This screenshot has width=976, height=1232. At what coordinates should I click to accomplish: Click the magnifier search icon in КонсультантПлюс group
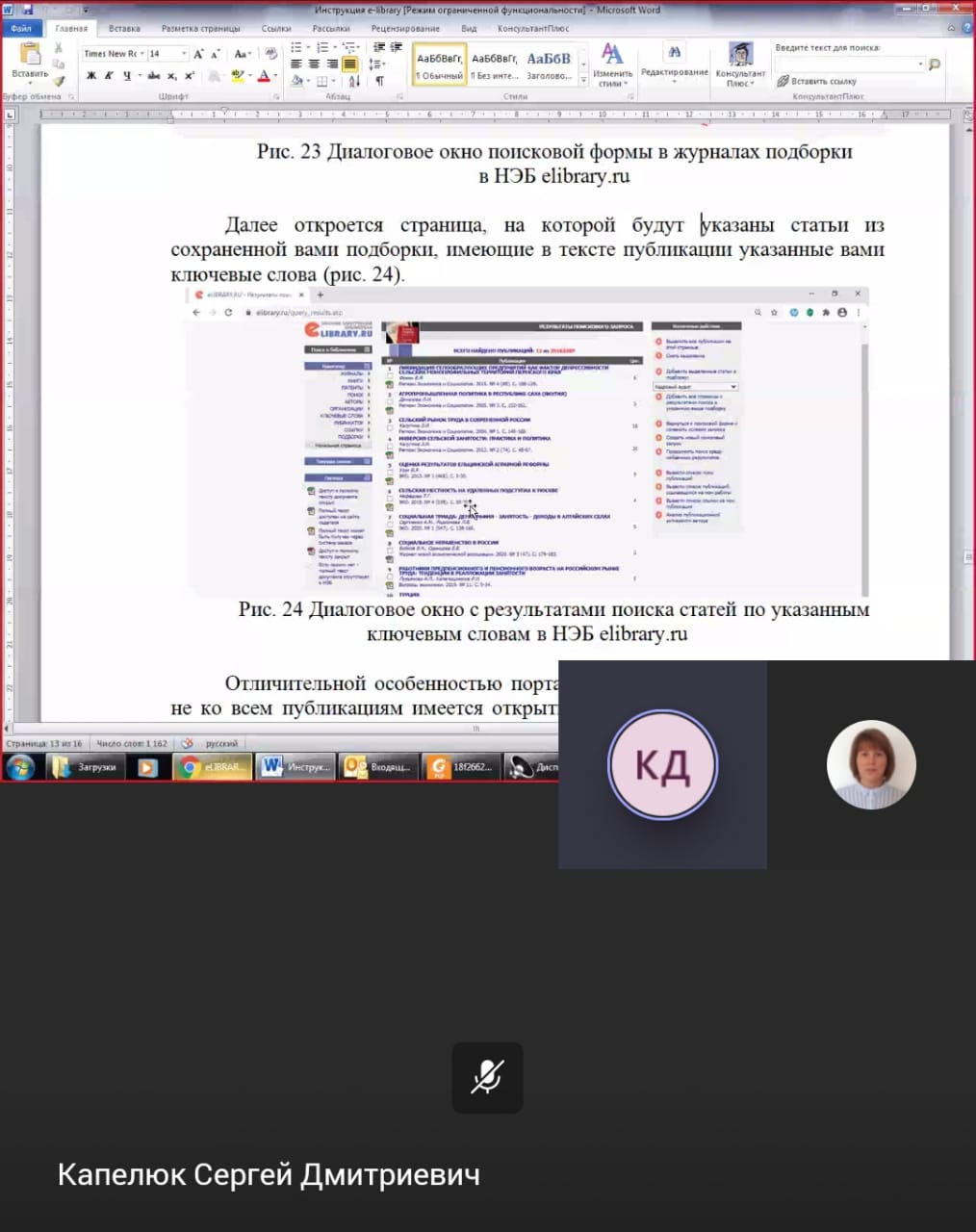point(934,64)
